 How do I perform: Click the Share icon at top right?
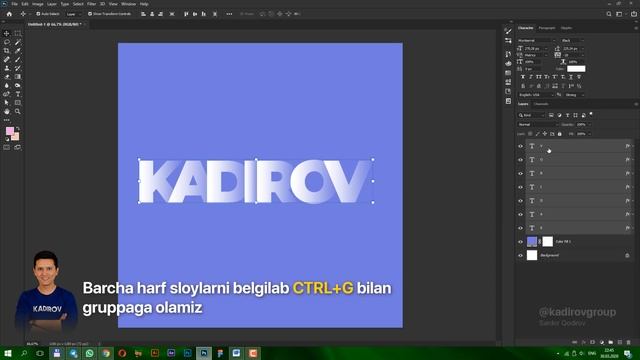point(634,14)
